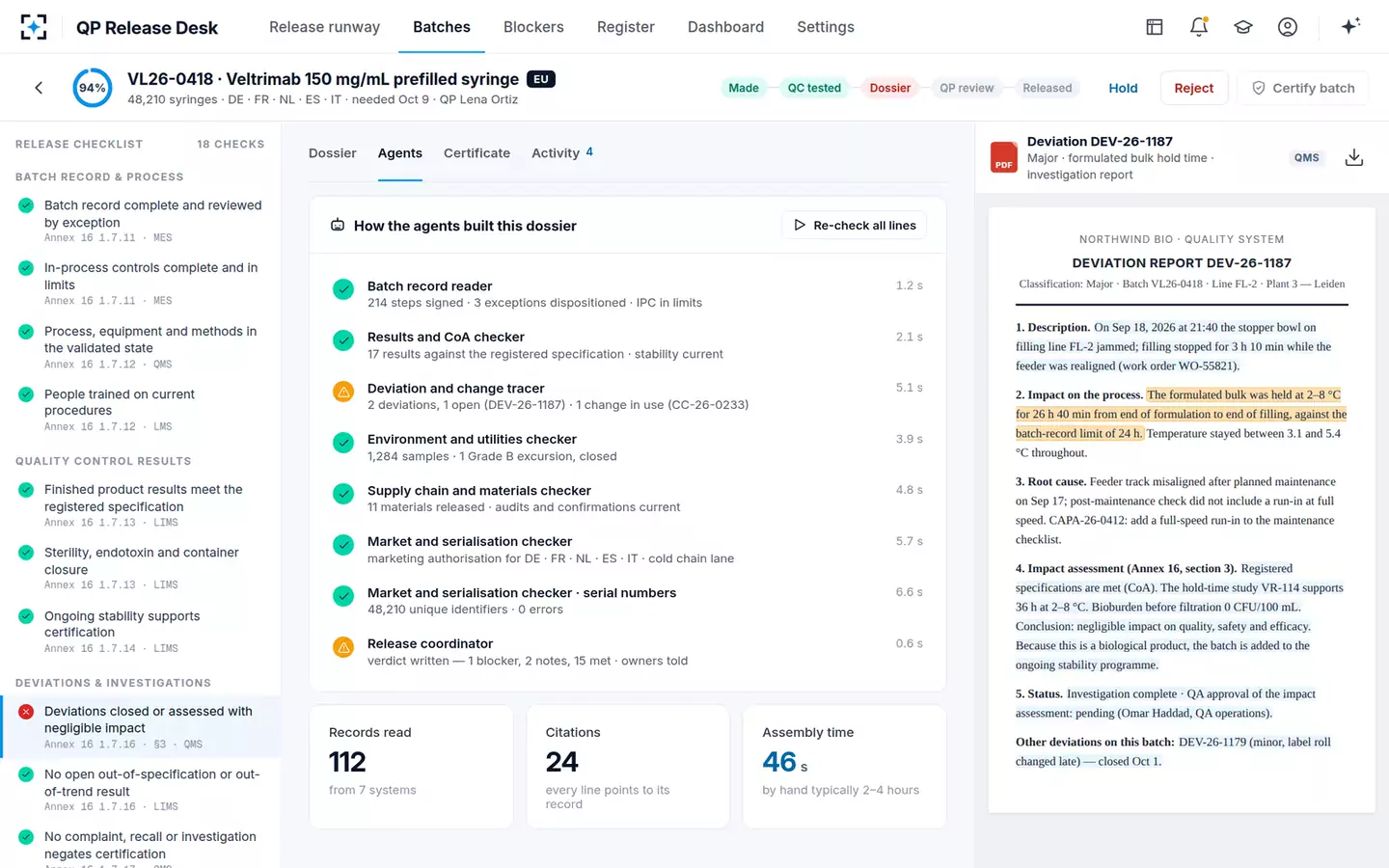This screenshot has height=868, width=1389.
Task: Open the user profile icon
Action: click(x=1288, y=27)
